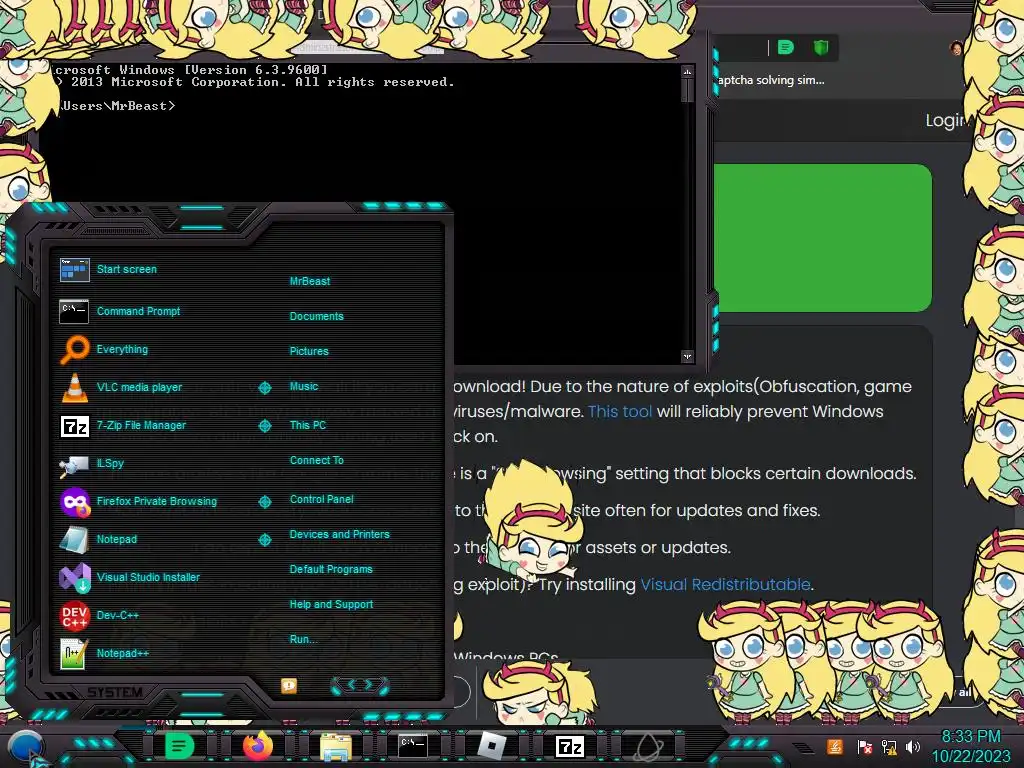The height and width of the screenshot is (768, 1024).
Task: Click the Java update tray icon
Action: click(x=835, y=746)
